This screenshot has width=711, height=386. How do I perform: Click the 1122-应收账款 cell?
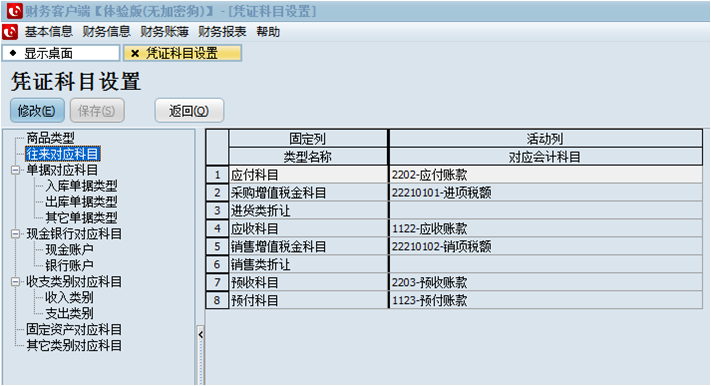point(546,229)
